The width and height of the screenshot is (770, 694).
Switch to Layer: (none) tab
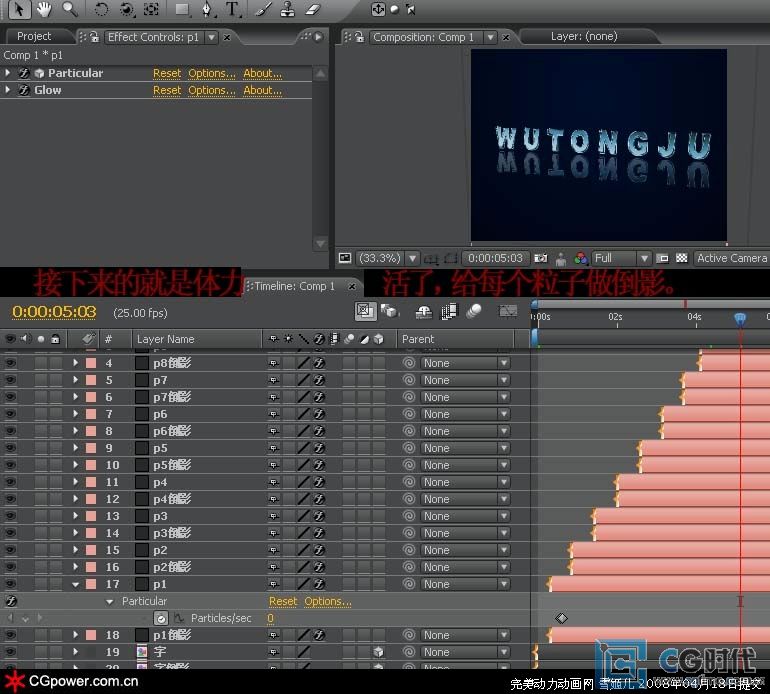tap(584, 36)
